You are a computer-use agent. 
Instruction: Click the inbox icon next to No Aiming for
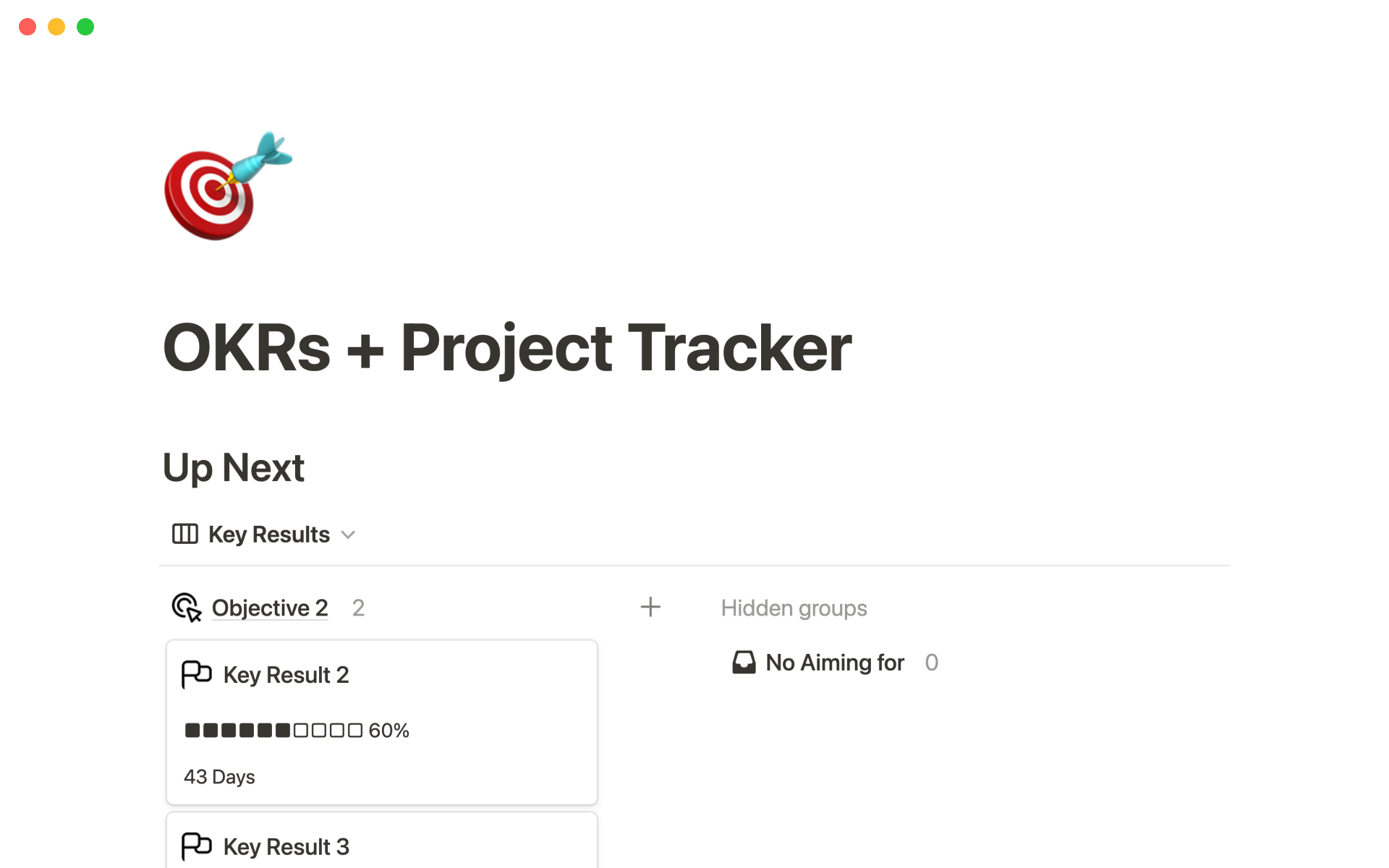coord(744,663)
